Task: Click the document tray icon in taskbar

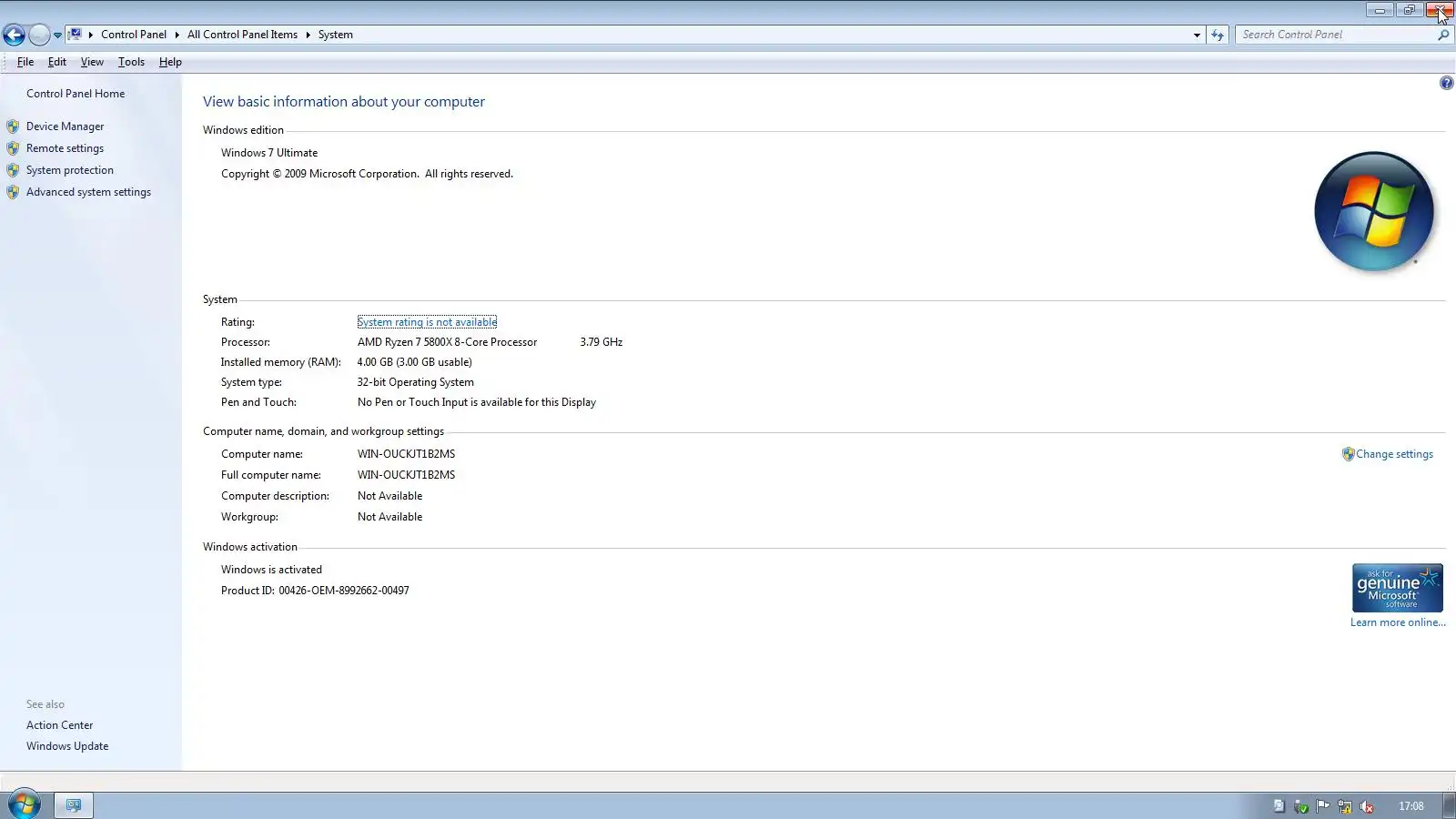Action: pyautogui.click(x=1279, y=806)
